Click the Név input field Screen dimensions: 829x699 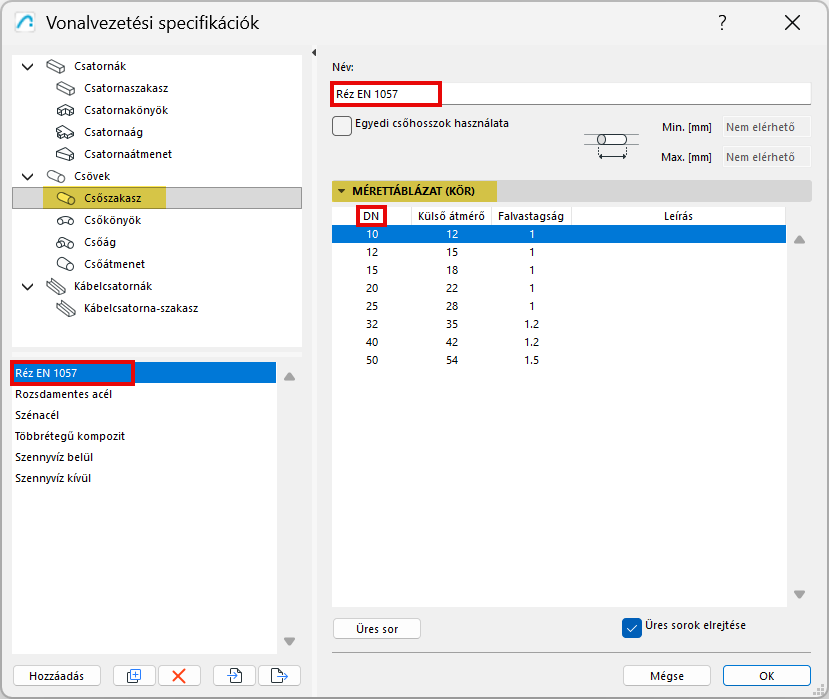[x=571, y=94]
